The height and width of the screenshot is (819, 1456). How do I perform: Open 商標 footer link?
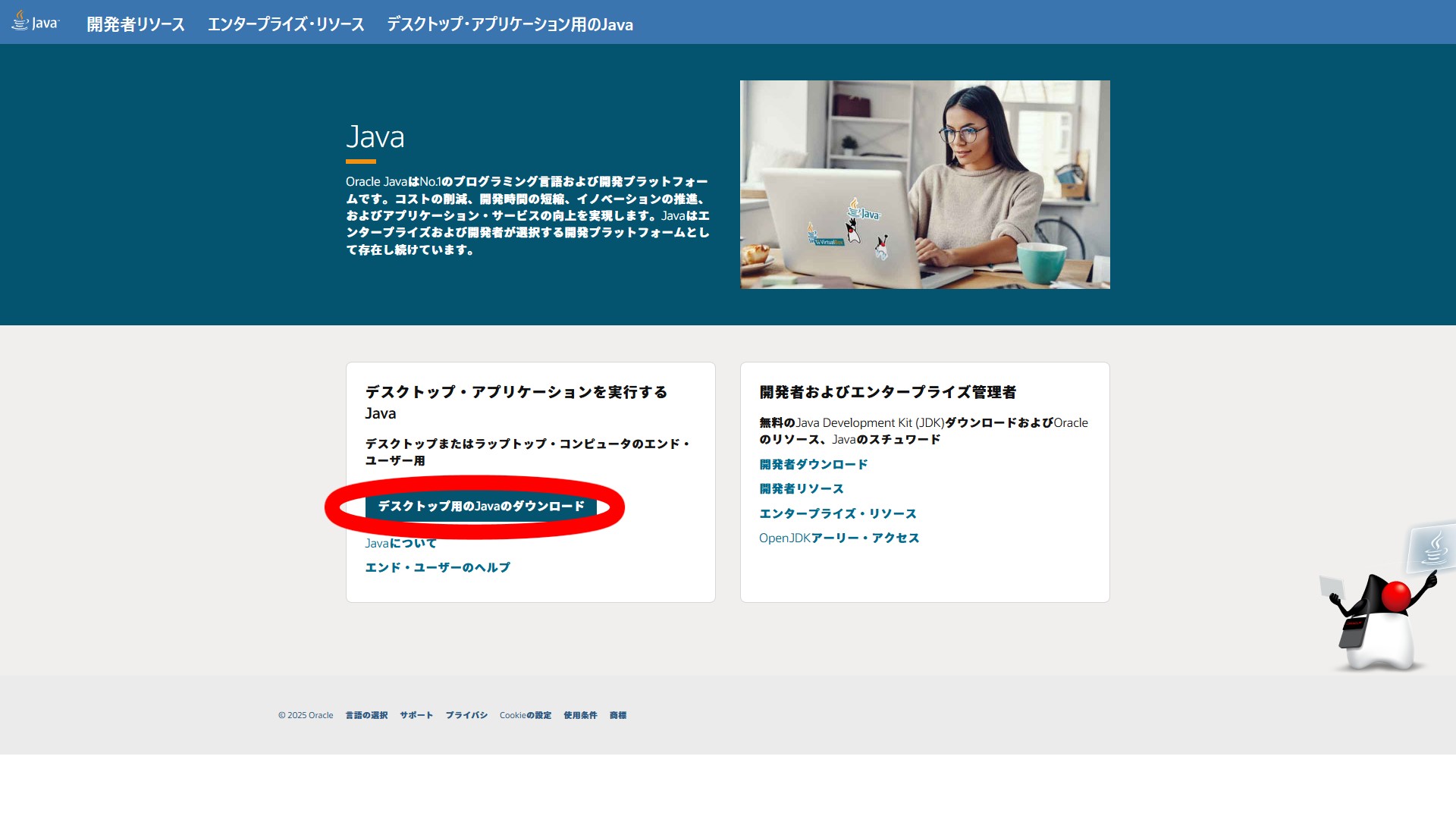(618, 715)
